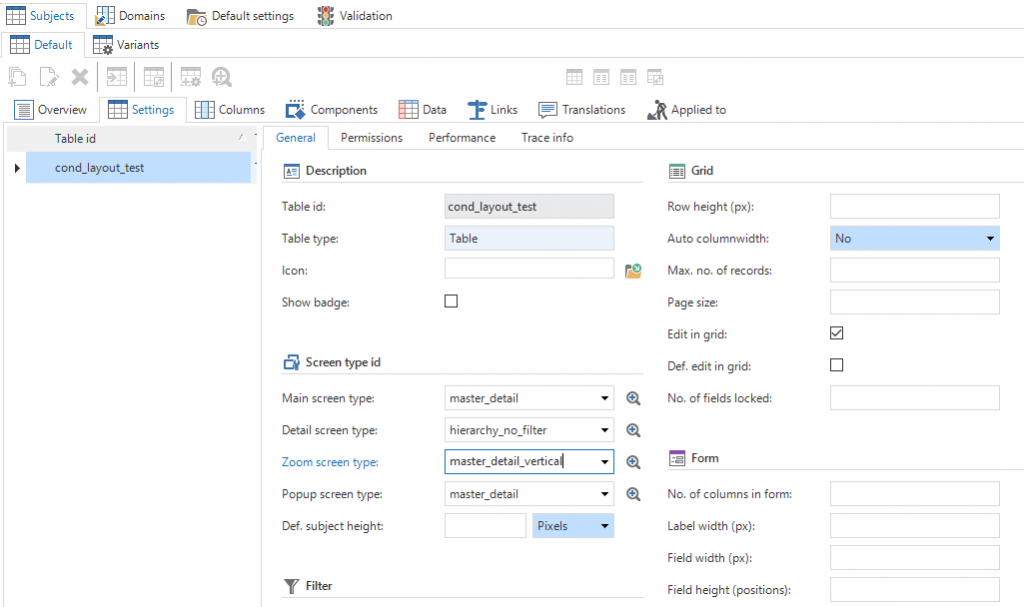1024x607 pixels.
Task: Open the Domains tab
Action: pos(130,15)
